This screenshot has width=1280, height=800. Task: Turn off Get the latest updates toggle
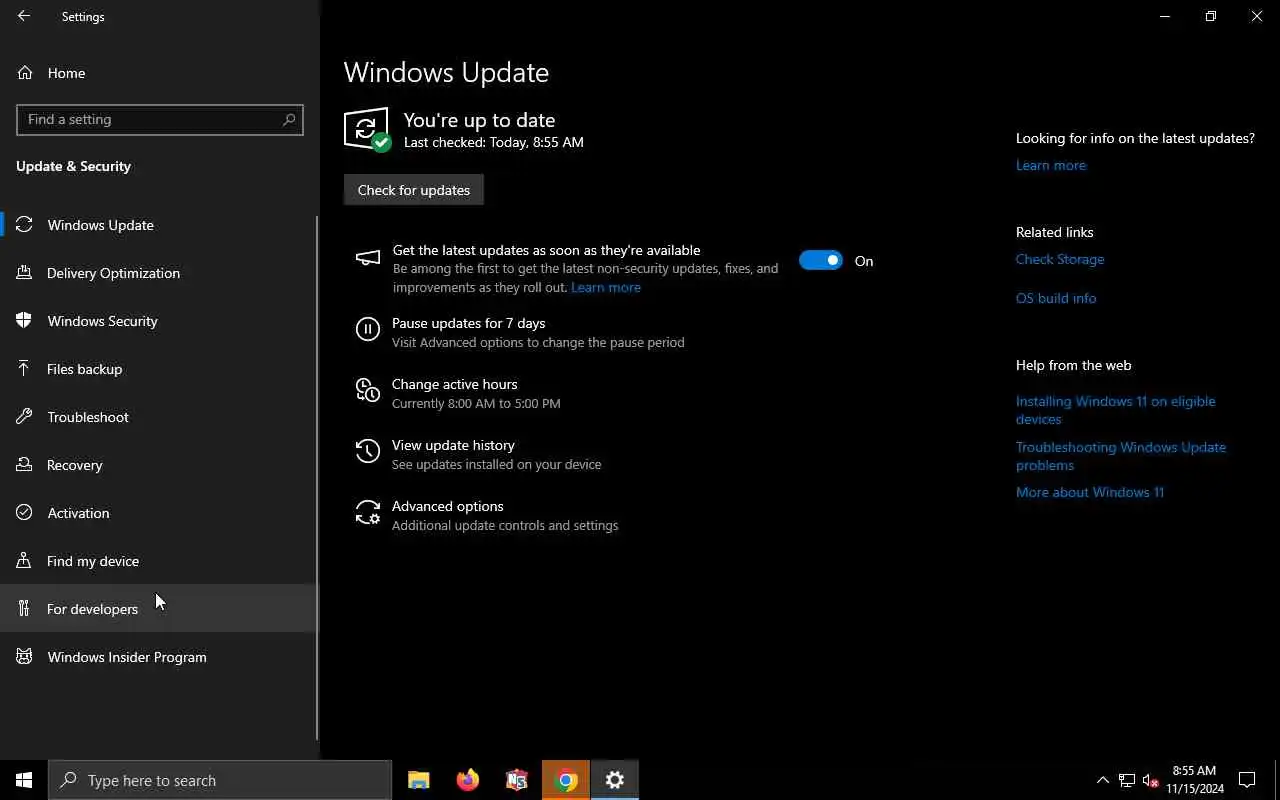pyautogui.click(x=821, y=260)
